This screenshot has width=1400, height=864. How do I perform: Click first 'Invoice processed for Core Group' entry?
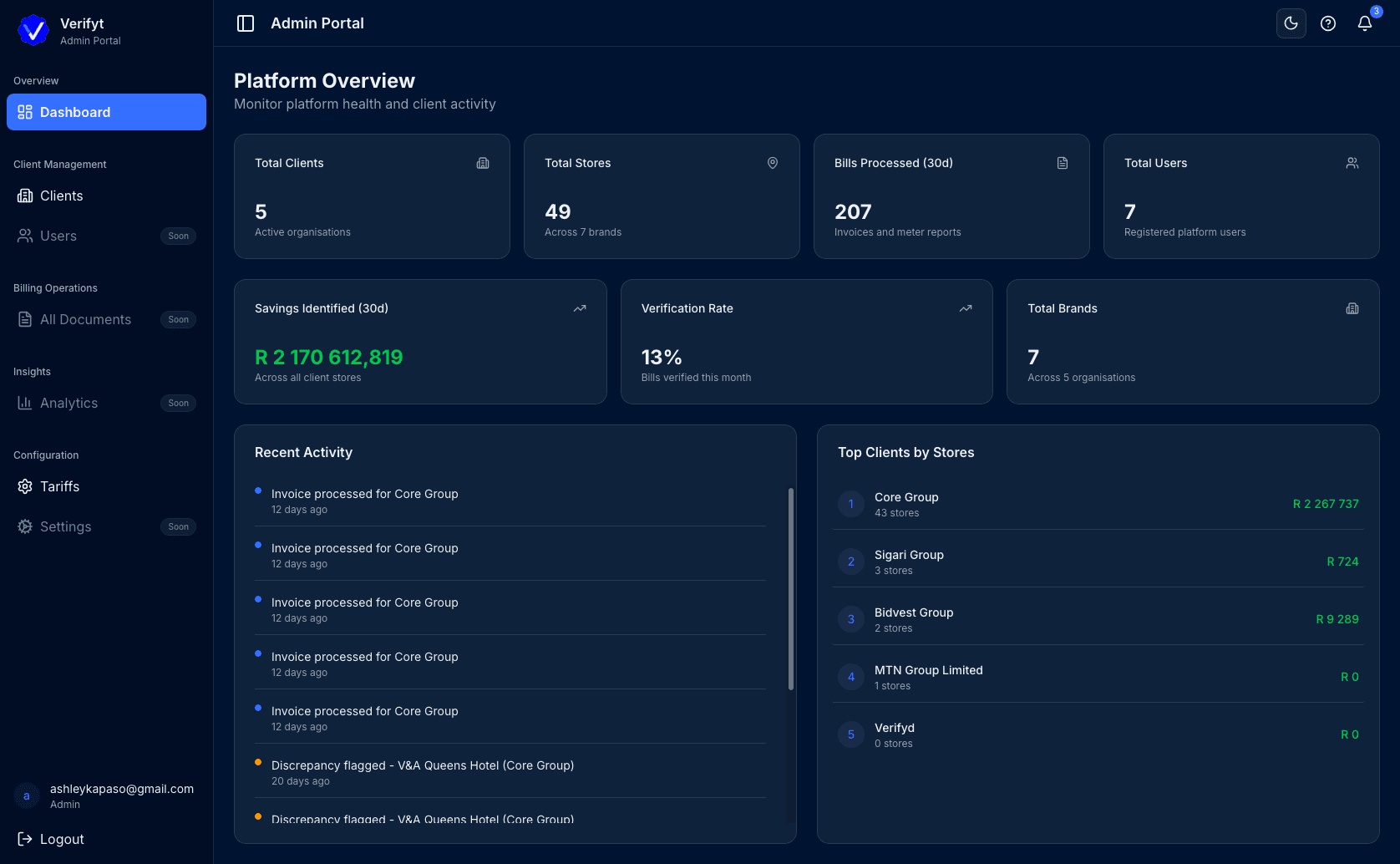pos(510,501)
